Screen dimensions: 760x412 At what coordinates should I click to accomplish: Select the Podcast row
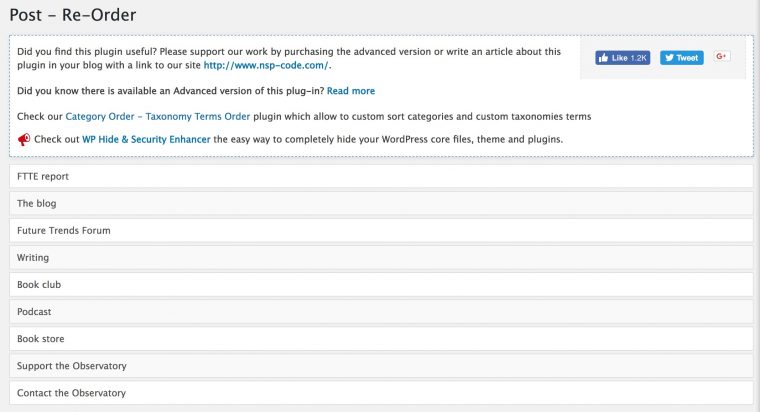[x=381, y=312]
